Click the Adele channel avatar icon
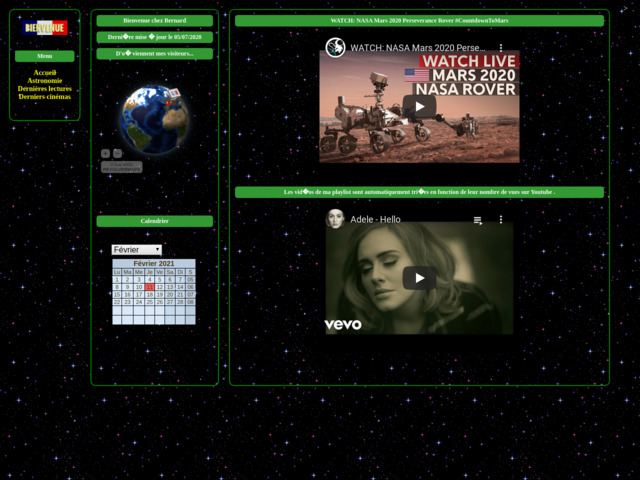Image resolution: width=640 pixels, height=480 pixels. [336, 219]
